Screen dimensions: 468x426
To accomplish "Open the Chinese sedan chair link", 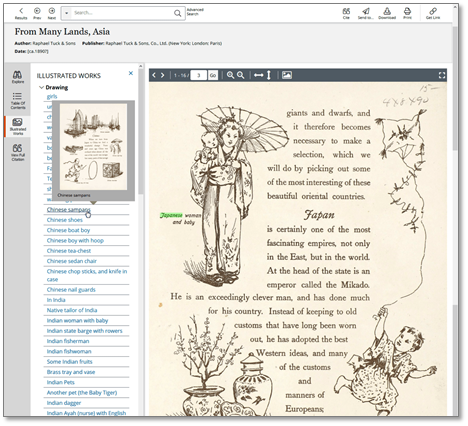I will click(x=72, y=261).
